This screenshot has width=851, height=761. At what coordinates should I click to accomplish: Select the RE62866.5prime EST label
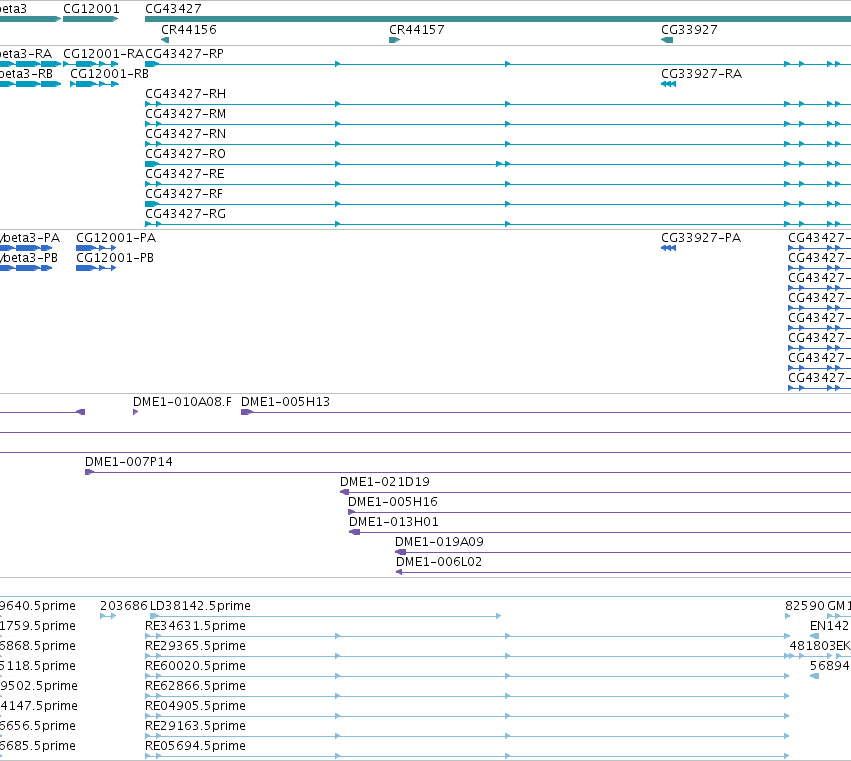195,686
